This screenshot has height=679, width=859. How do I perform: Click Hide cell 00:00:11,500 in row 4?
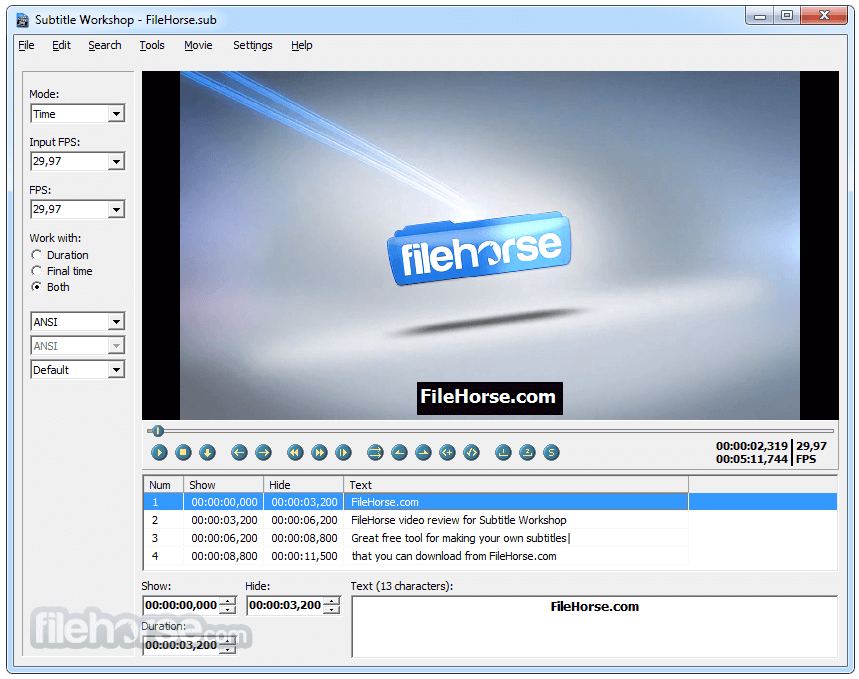(x=304, y=556)
